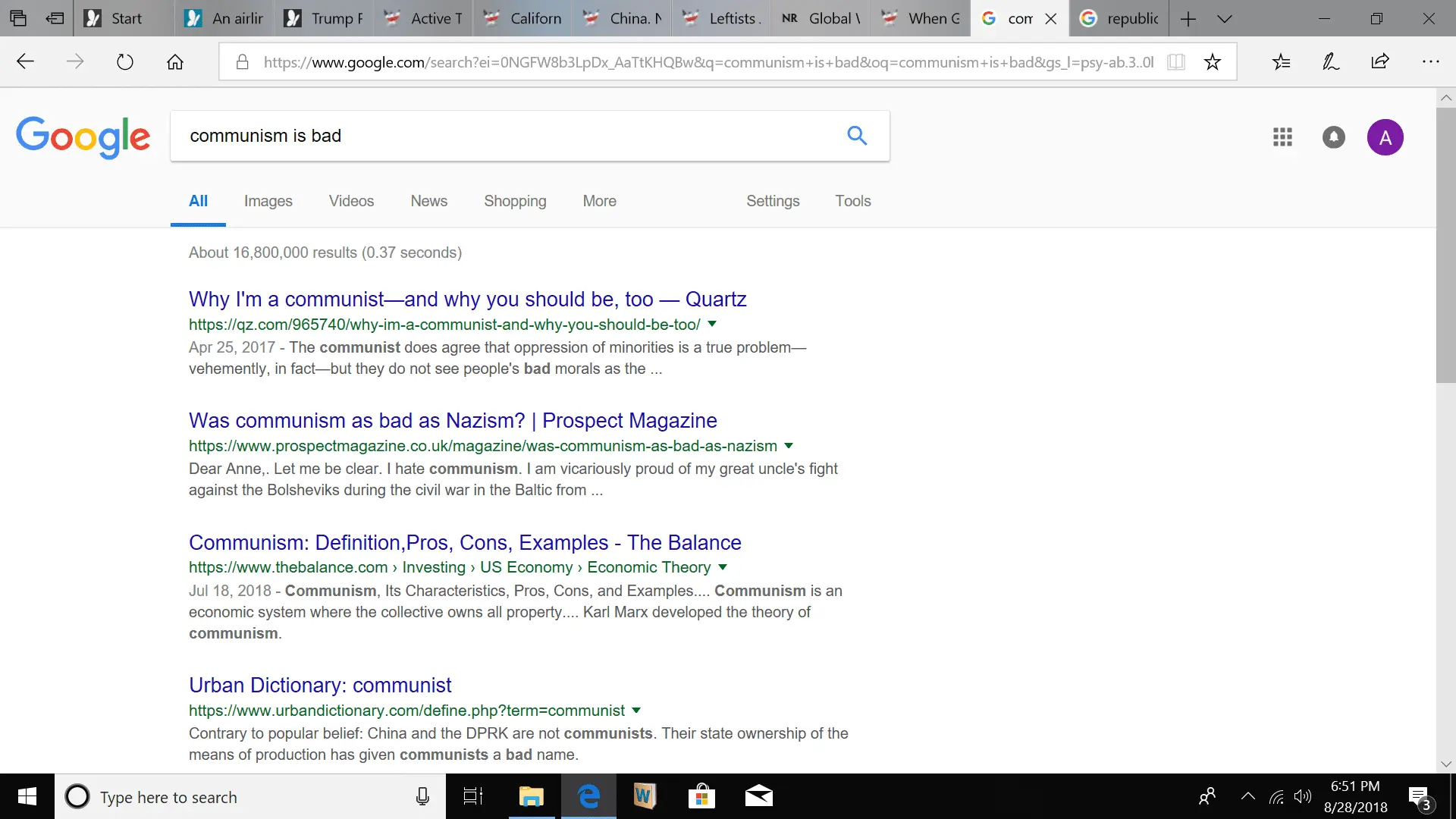This screenshot has width=1456, height=819.
Task: Activate the taskbar voice search microphone
Action: pyautogui.click(x=422, y=796)
